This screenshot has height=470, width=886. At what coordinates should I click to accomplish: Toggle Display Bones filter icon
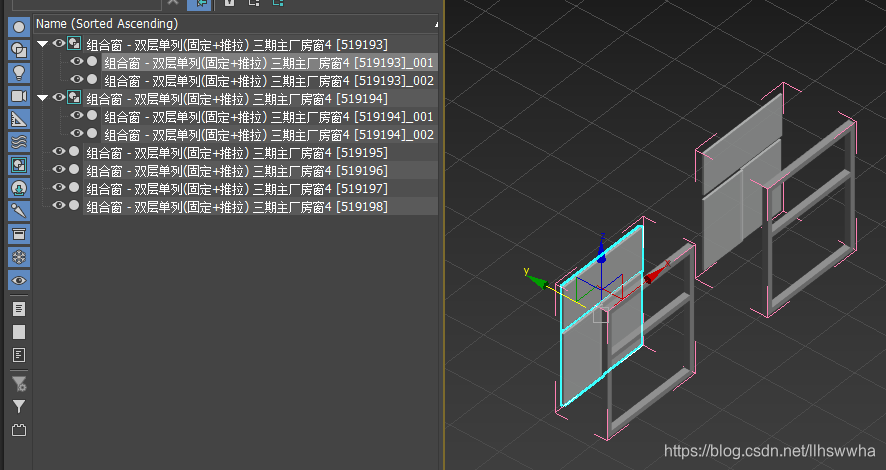[x=19, y=211]
